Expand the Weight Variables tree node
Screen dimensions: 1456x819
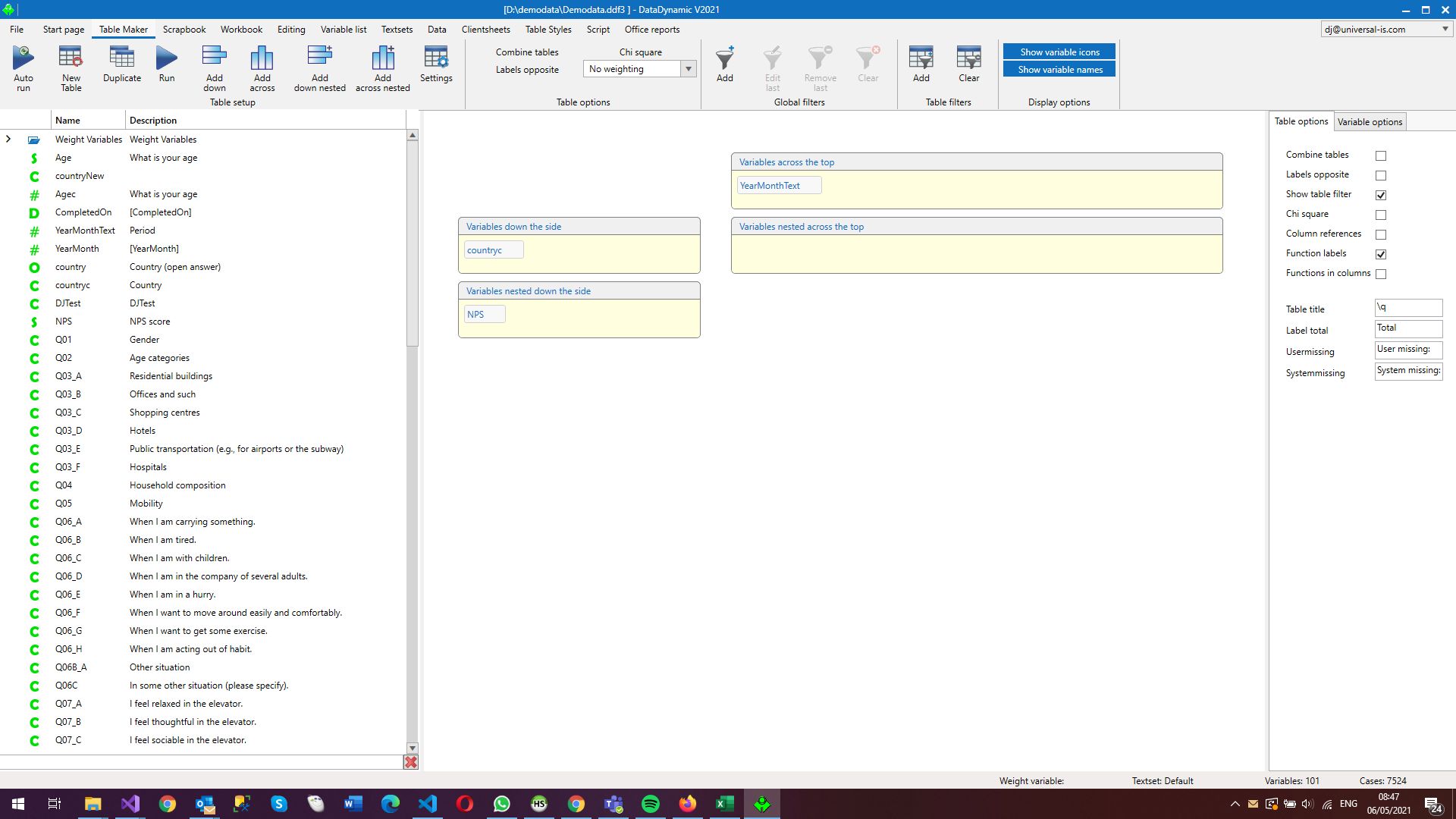point(8,140)
